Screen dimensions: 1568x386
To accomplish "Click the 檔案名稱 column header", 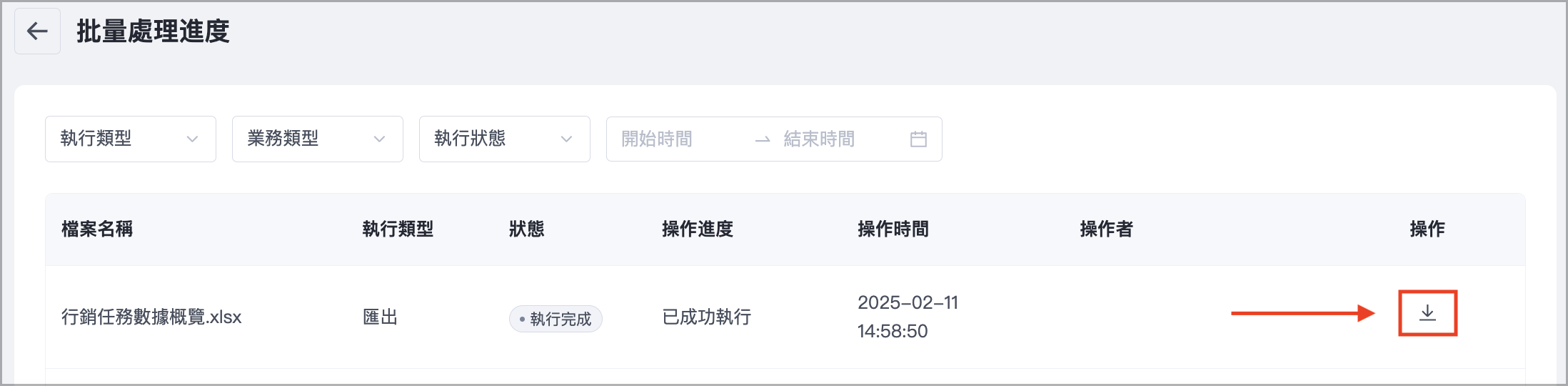I will click(97, 229).
